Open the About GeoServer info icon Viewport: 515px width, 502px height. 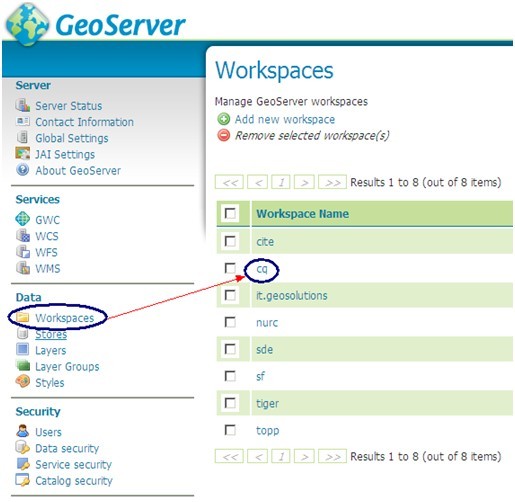point(23,170)
